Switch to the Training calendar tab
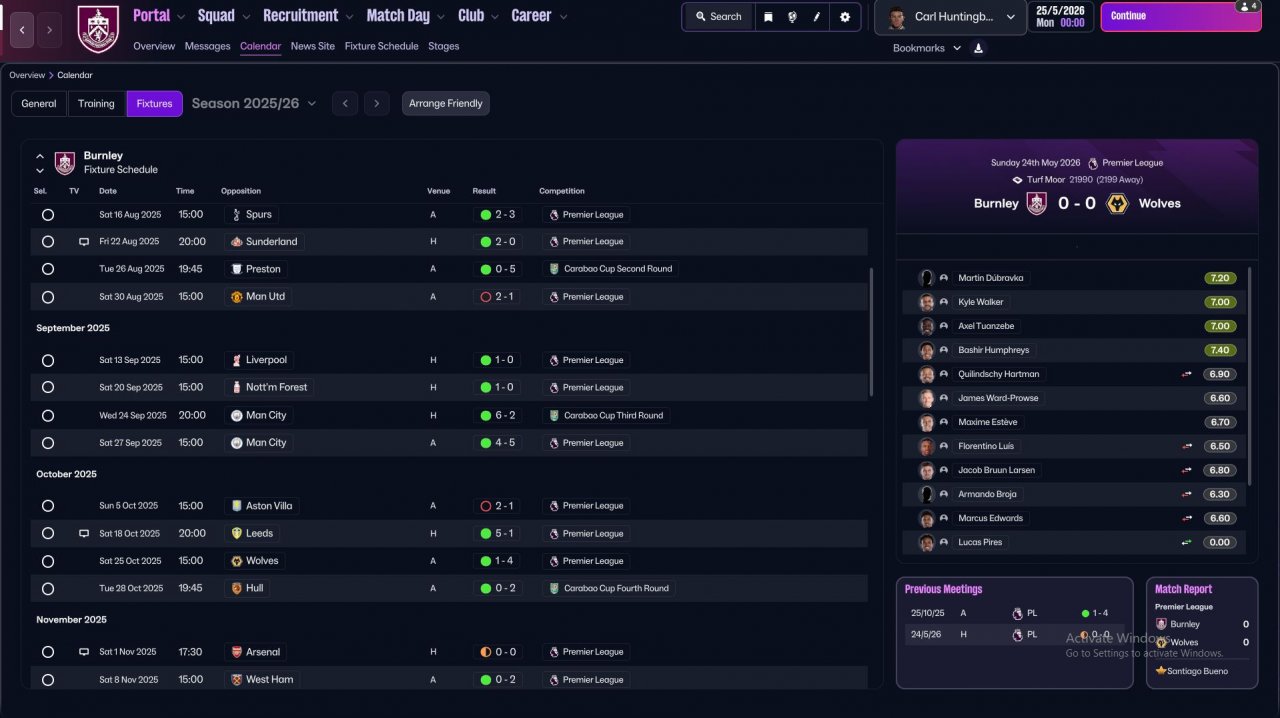The width and height of the screenshot is (1280, 718). coord(96,104)
